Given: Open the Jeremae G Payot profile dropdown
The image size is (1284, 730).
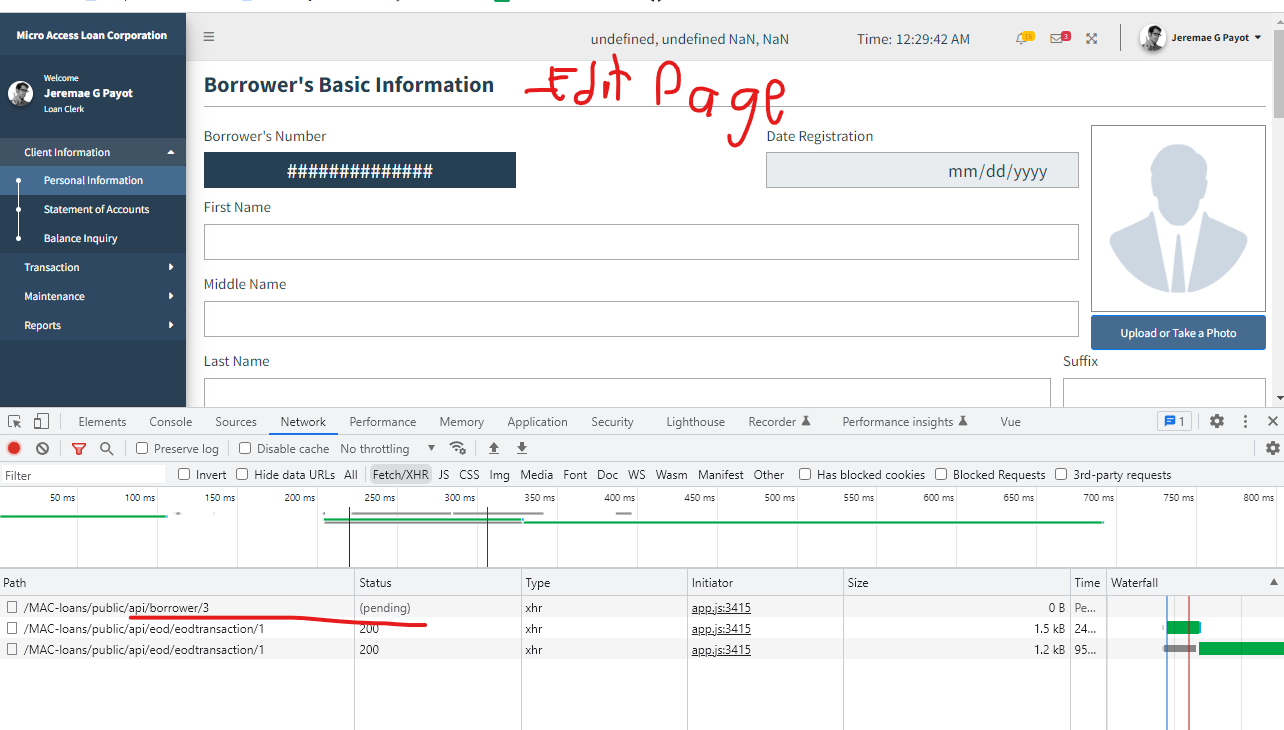Looking at the screenshot, I should [x=1205, y=38].
